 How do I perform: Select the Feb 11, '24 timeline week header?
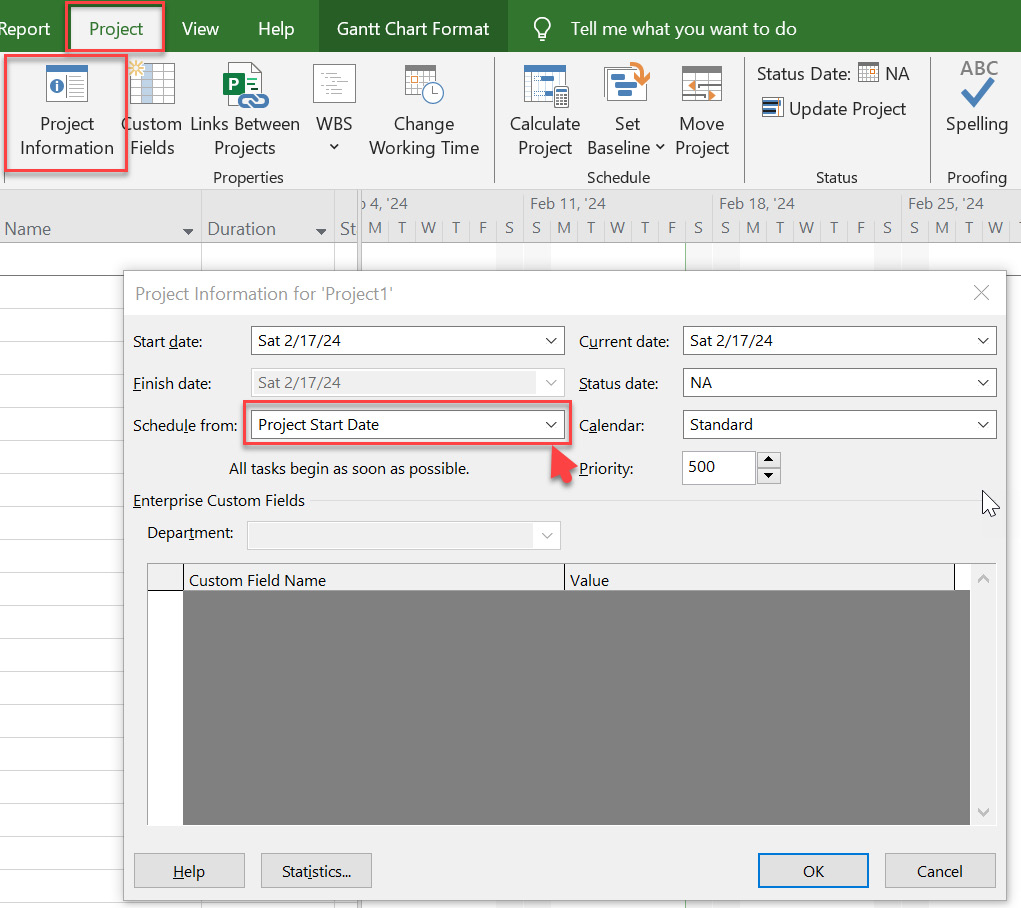point(617,204)
